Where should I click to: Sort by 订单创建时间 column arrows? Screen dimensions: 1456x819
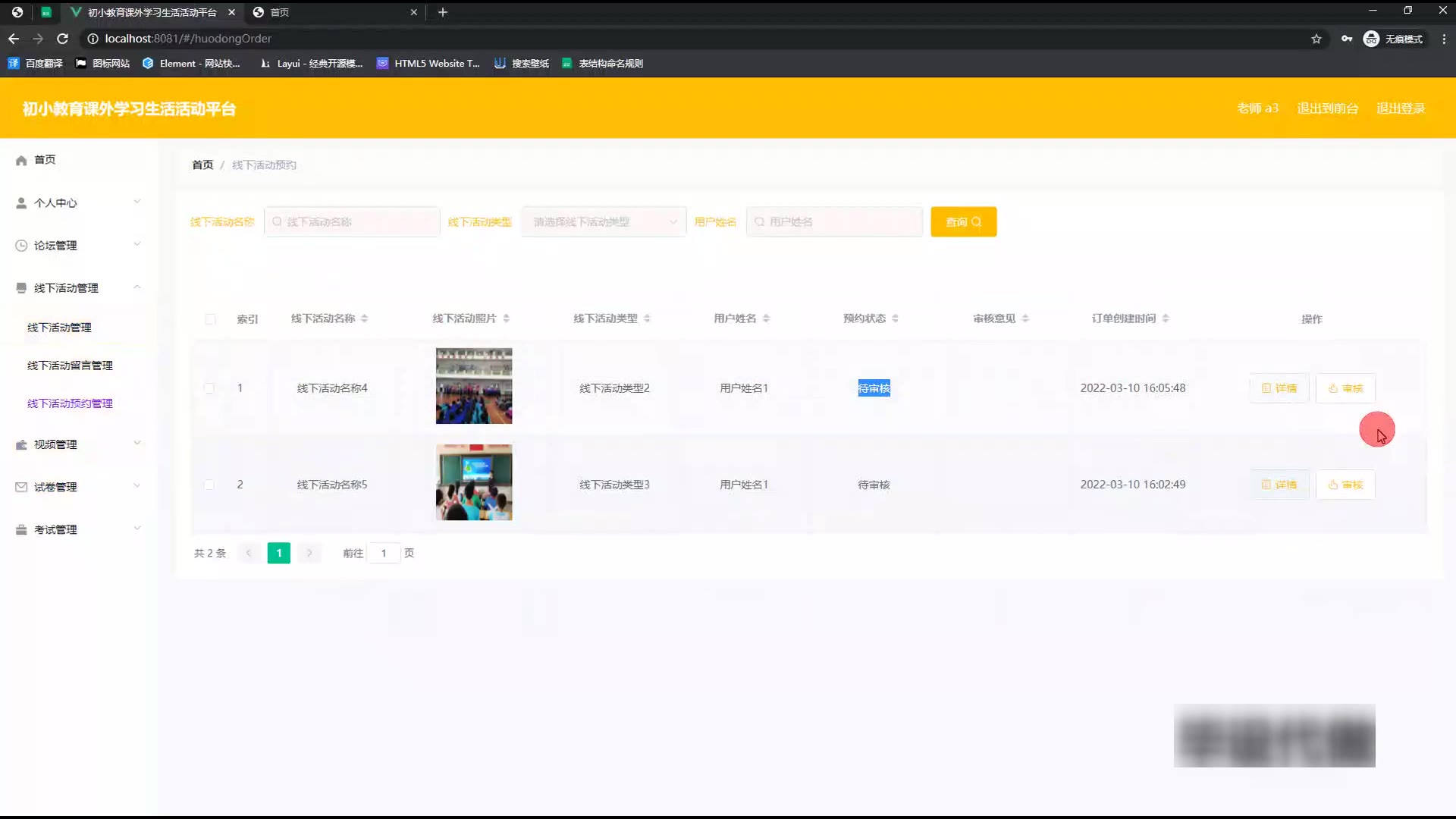1166,318
